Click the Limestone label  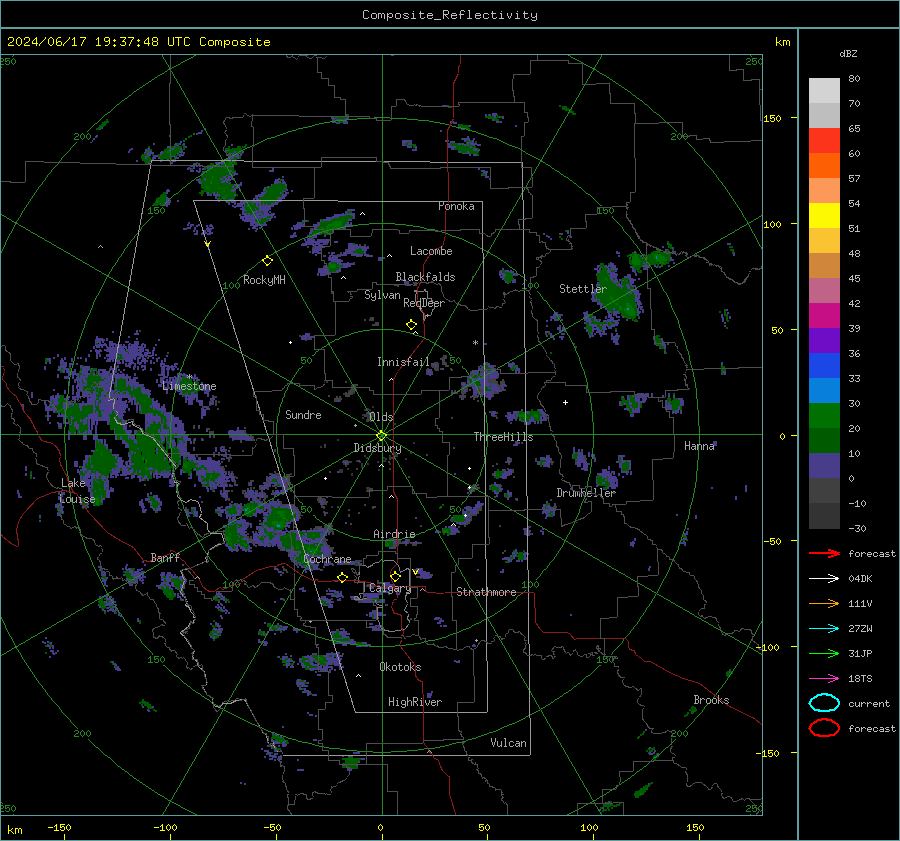pos(189,386)
